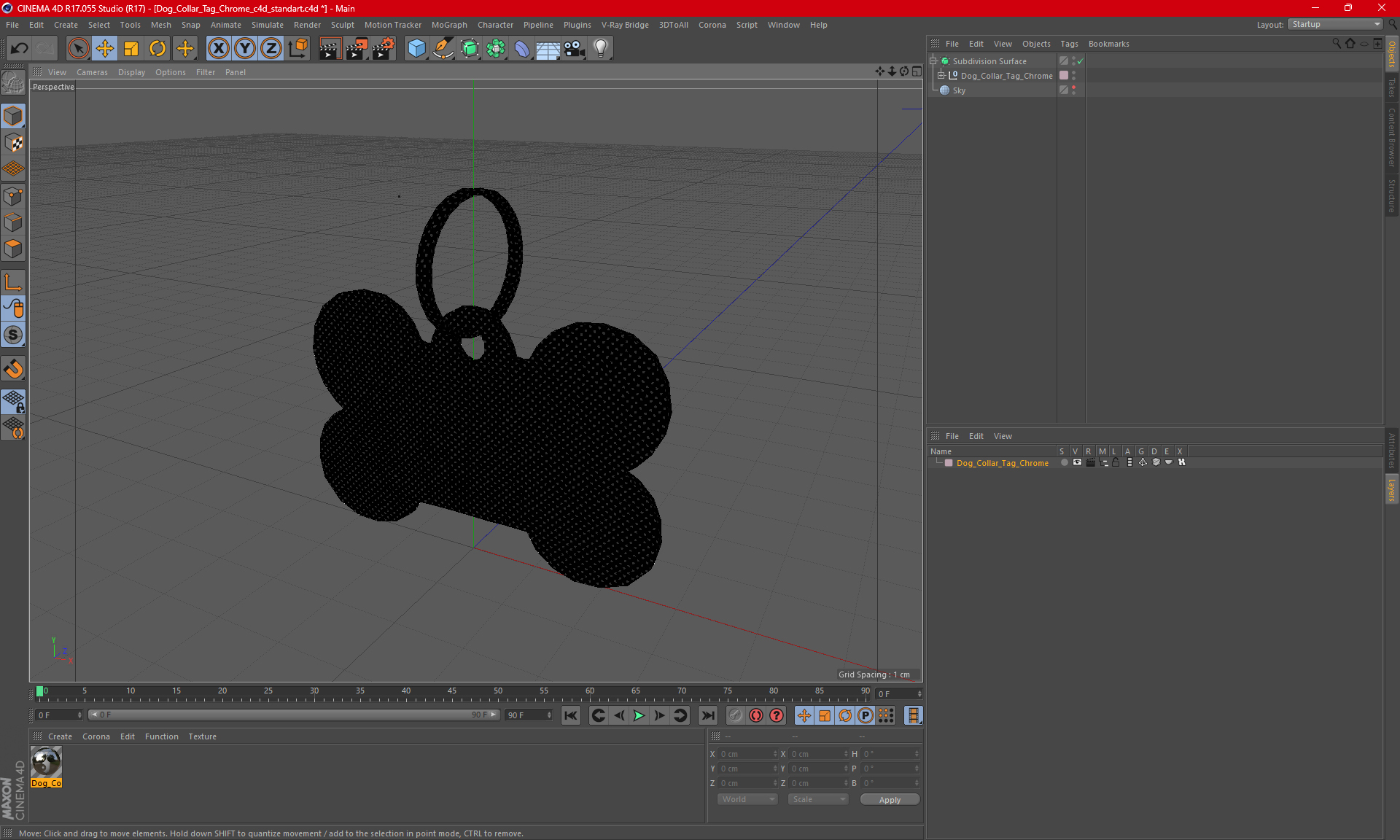Toggle layer solo dot for Dog_Collar_Tag_Chrome

[1064, 462]
